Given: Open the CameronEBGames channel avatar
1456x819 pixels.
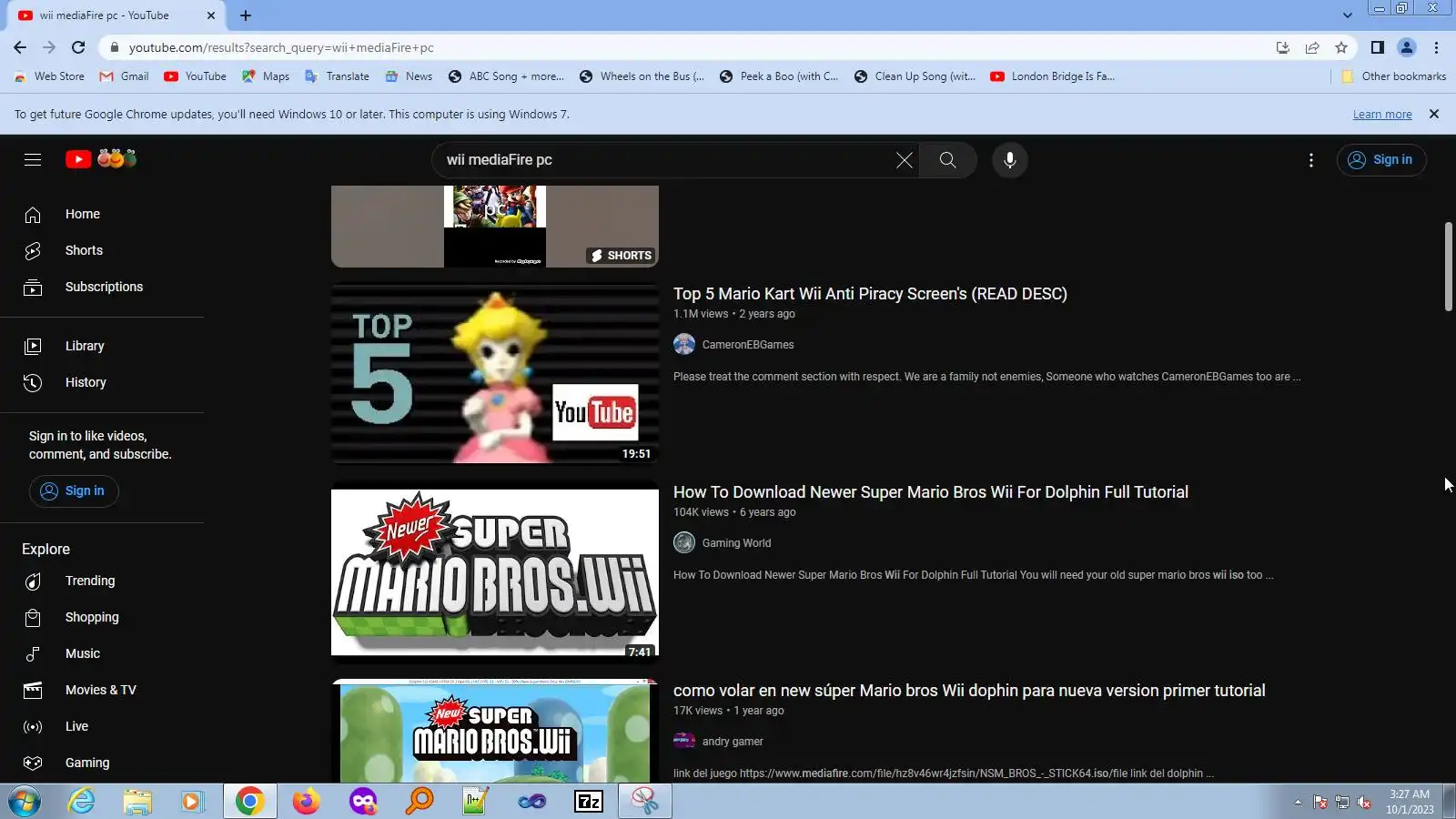Looking at the screenshot, I should click(684, 344).
